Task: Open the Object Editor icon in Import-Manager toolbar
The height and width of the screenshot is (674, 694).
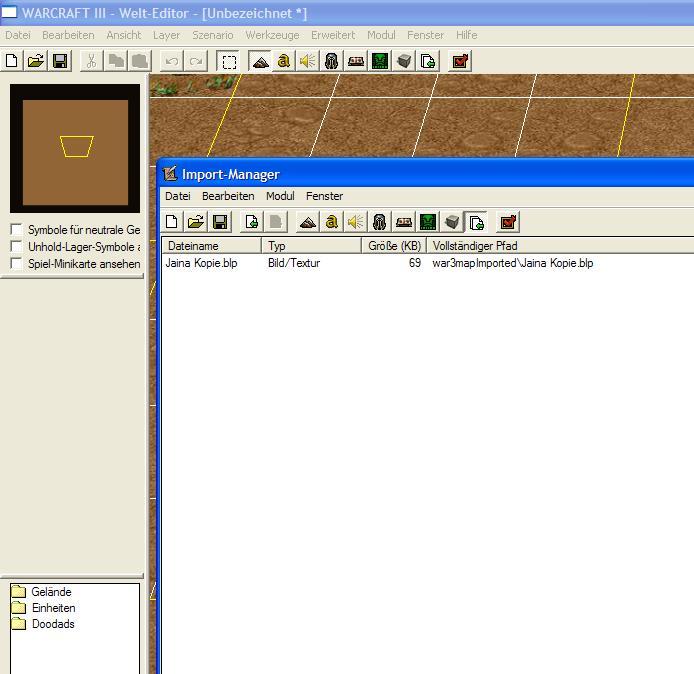Action: tap(379, 222)
